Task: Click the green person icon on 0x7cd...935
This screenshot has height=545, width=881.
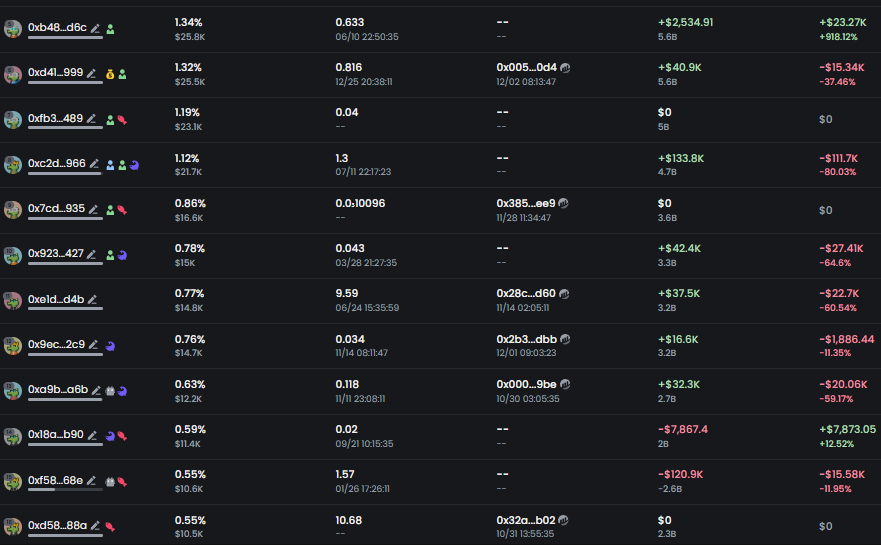Action: [110, 210]
